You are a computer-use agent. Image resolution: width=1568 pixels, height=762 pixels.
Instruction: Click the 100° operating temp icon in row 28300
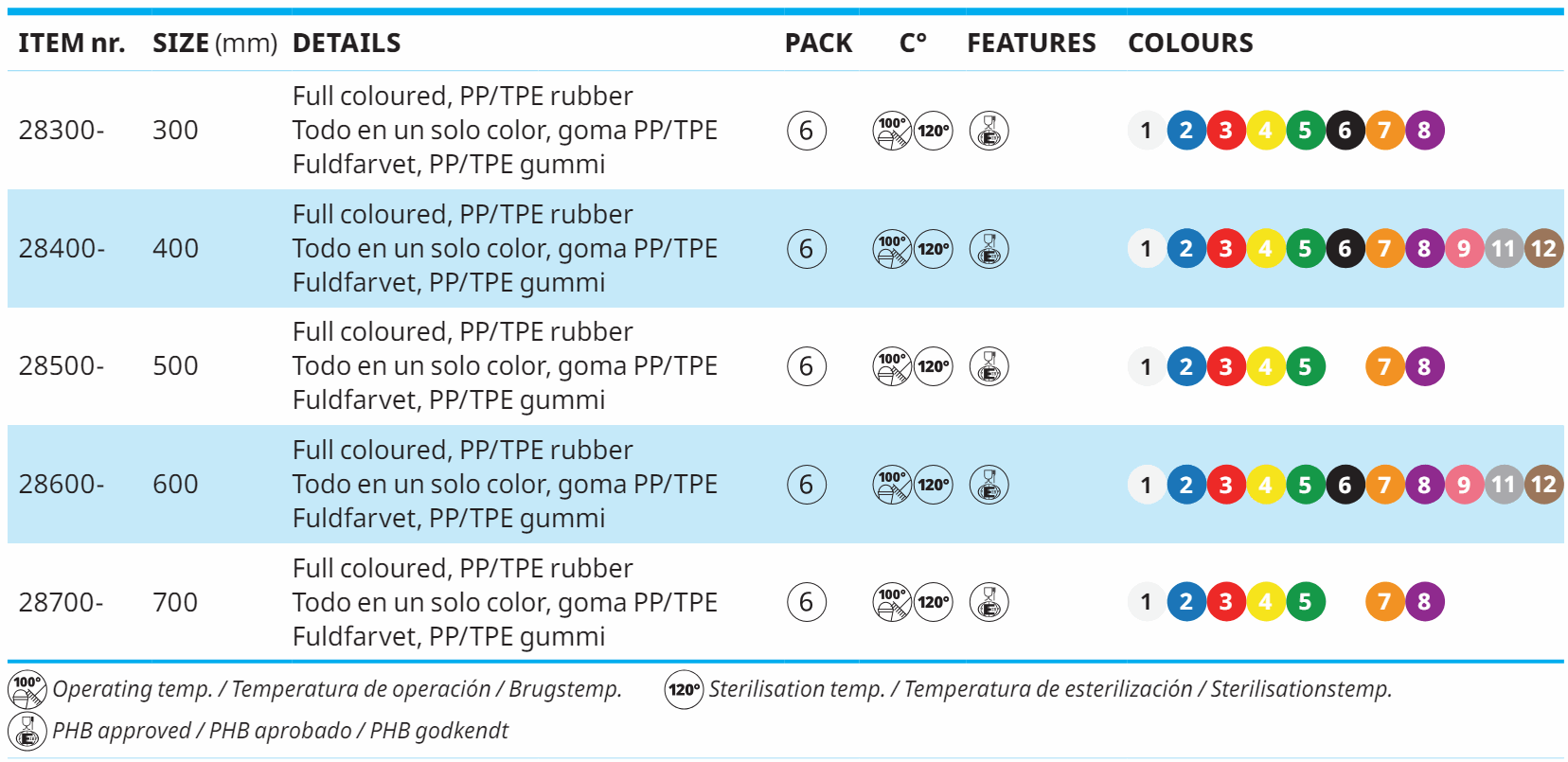click(x=891, y=131)
